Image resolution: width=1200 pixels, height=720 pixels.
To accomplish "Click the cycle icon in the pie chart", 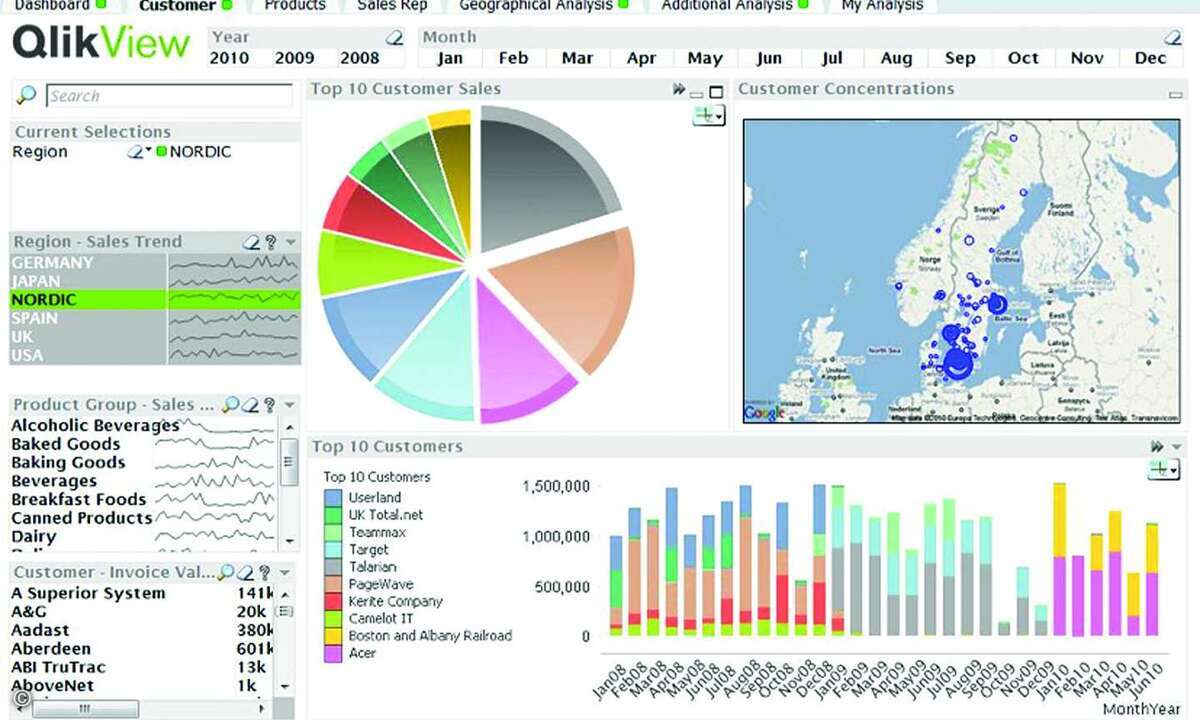I will [709, 116].
